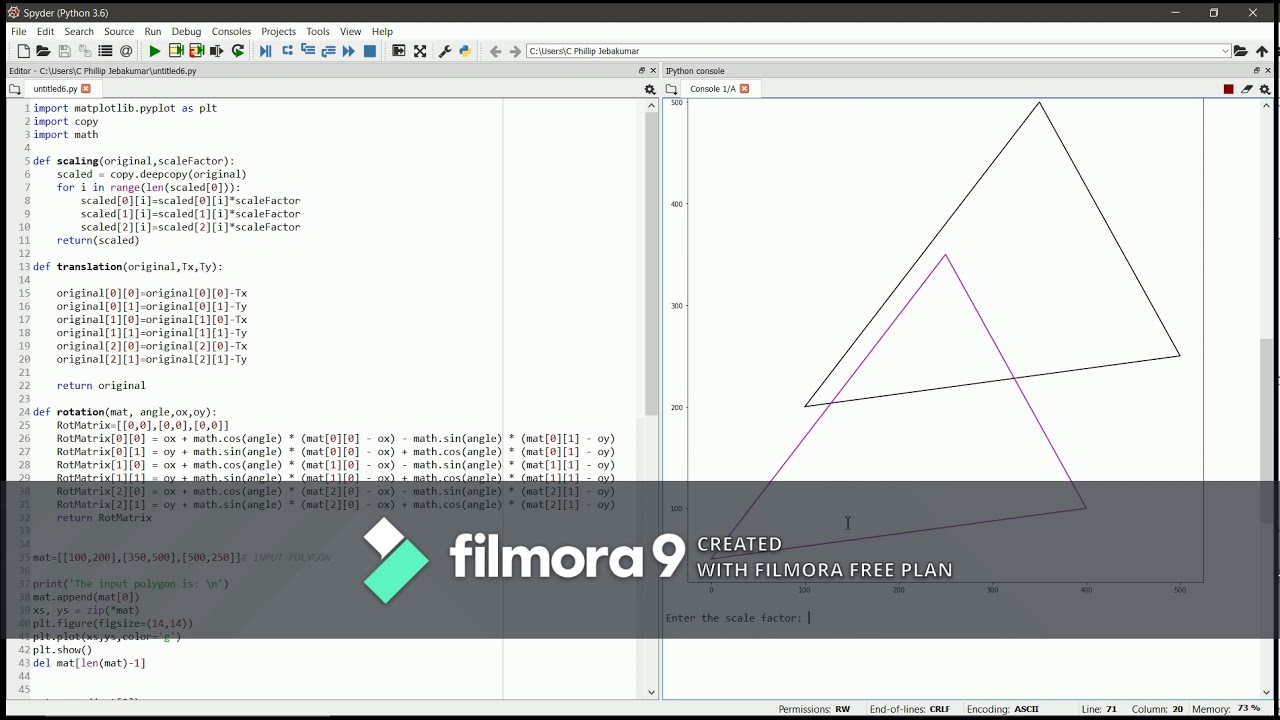Run current cell and advance icon

point(196,51)
